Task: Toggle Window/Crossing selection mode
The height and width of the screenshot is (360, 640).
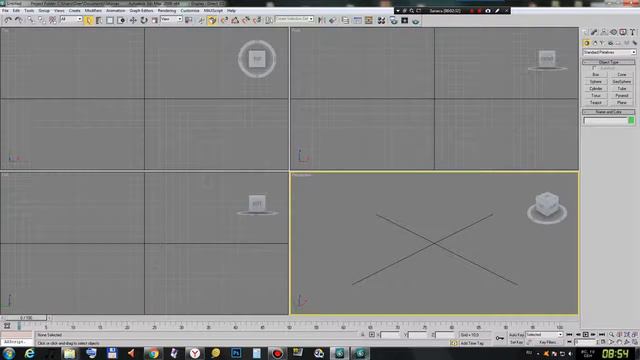Action: click(121, 20)
